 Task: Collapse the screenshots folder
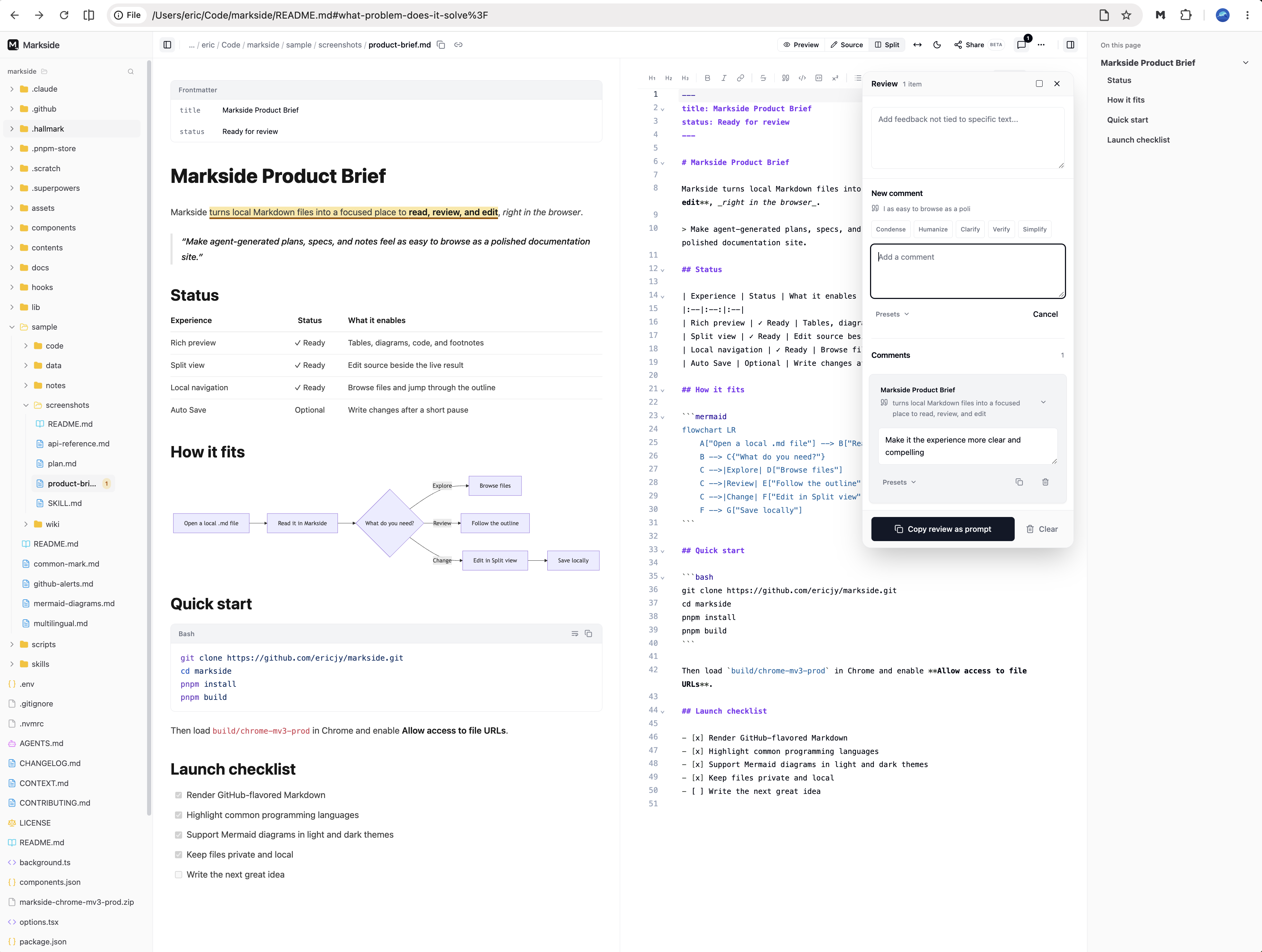[x=26, y=405]
